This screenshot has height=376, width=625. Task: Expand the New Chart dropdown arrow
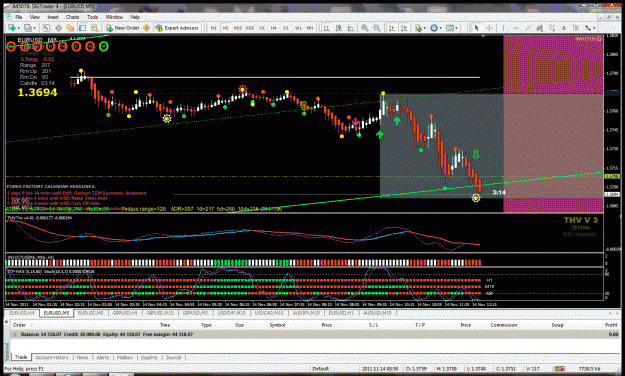[18, 28]
